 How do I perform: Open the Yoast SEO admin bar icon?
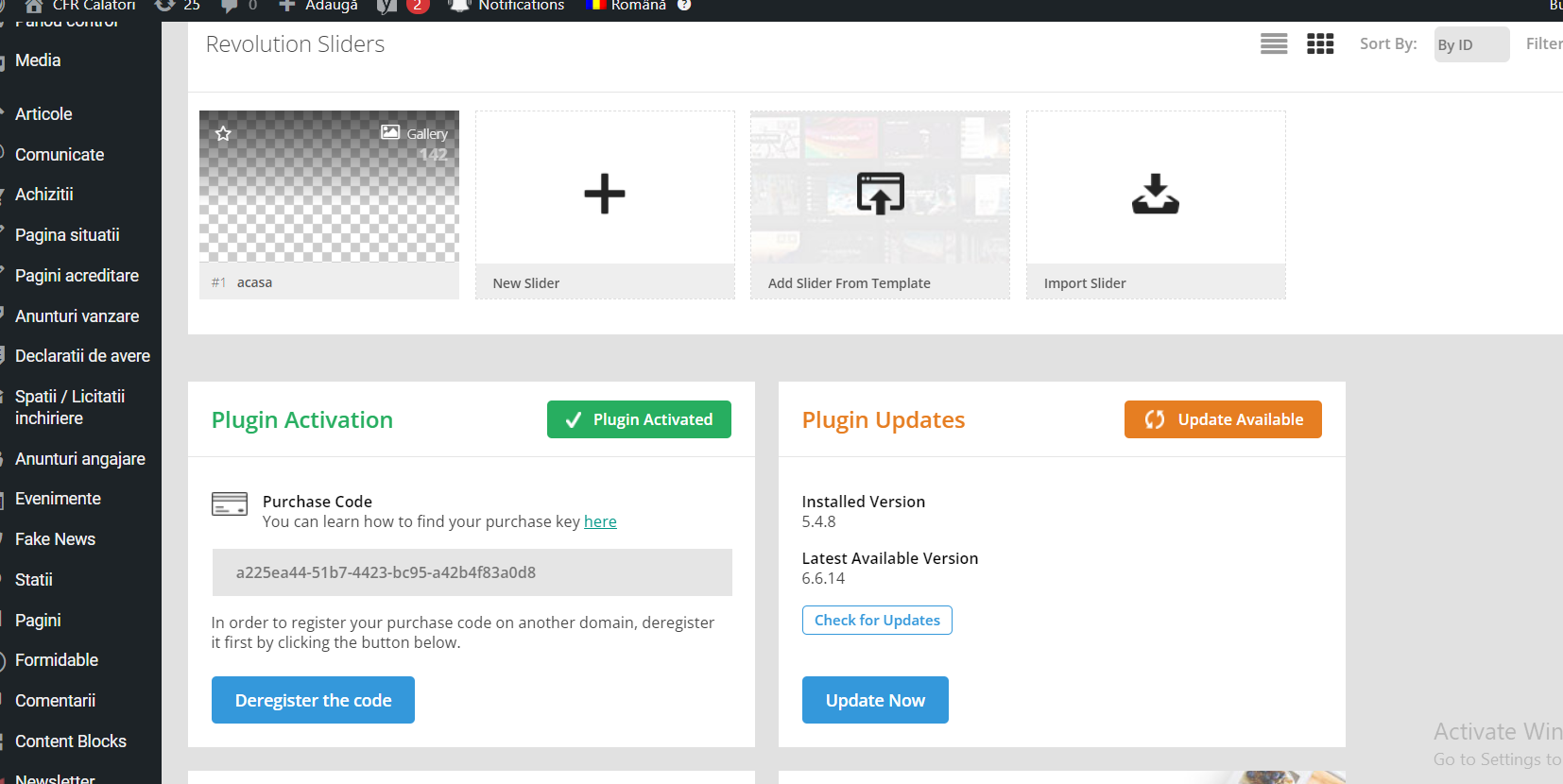[x=386, y=7]
